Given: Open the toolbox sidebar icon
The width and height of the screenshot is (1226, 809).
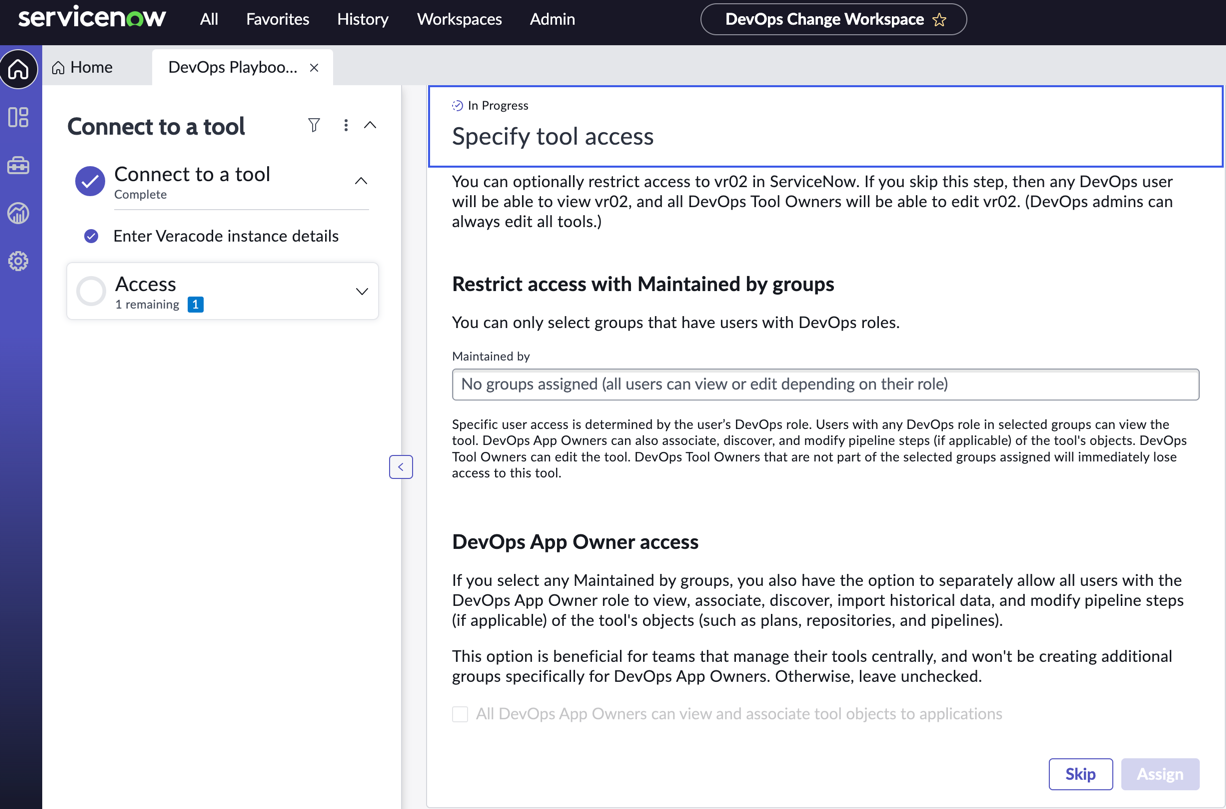Looking at the screenshot, I should tap(19, 165).
